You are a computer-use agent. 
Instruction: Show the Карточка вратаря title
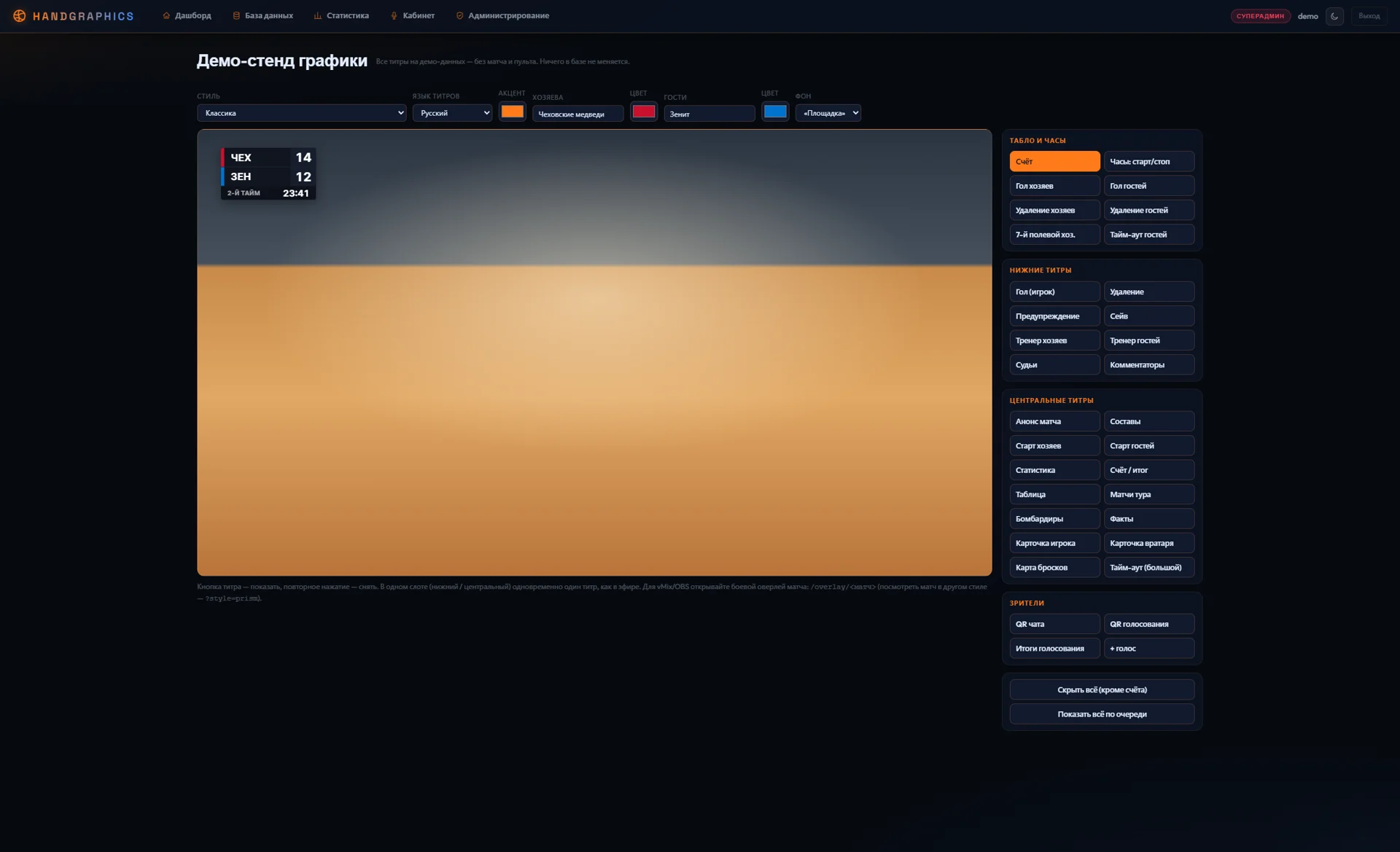click(1148, 543)
